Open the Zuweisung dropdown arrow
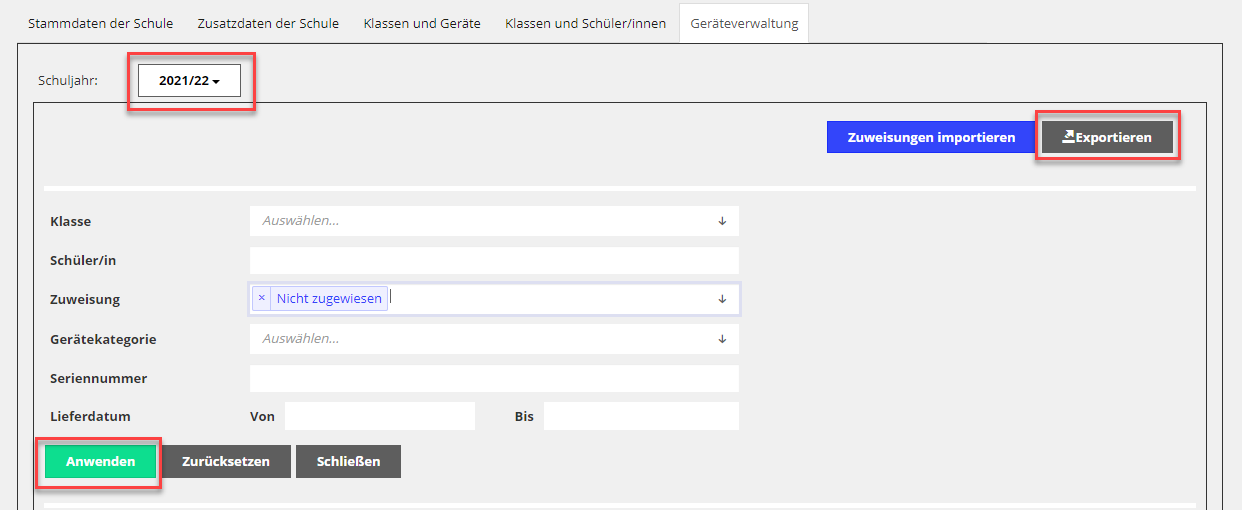Viewport: 1242px width, 510px height. pos(722,299)
